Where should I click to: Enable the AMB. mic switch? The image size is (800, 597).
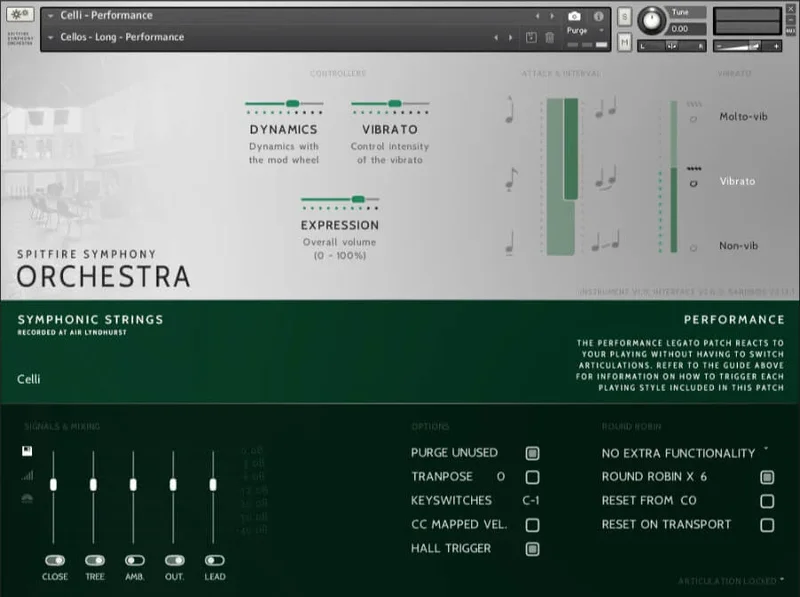coord(135,560)
